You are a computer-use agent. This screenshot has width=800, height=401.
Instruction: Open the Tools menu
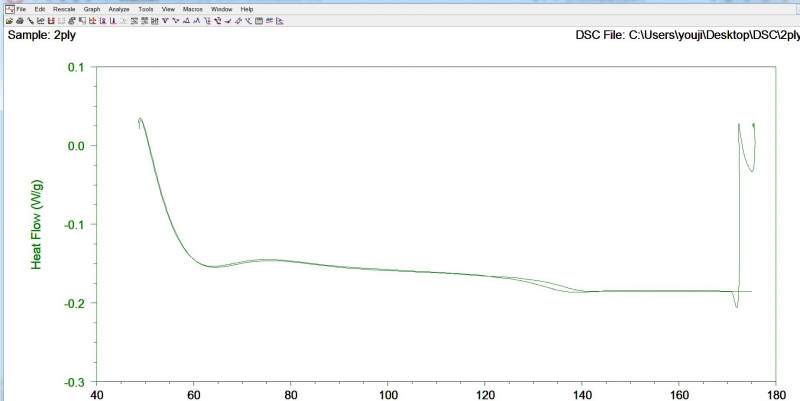[146, 9]
